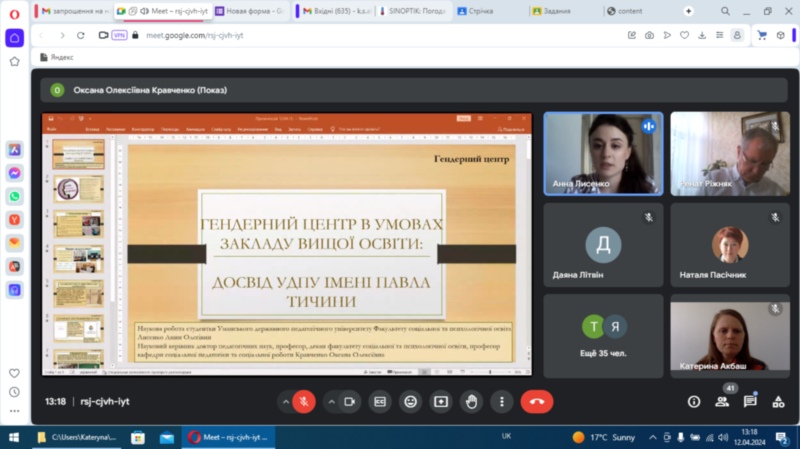Click the present screen button

(440, 401)
